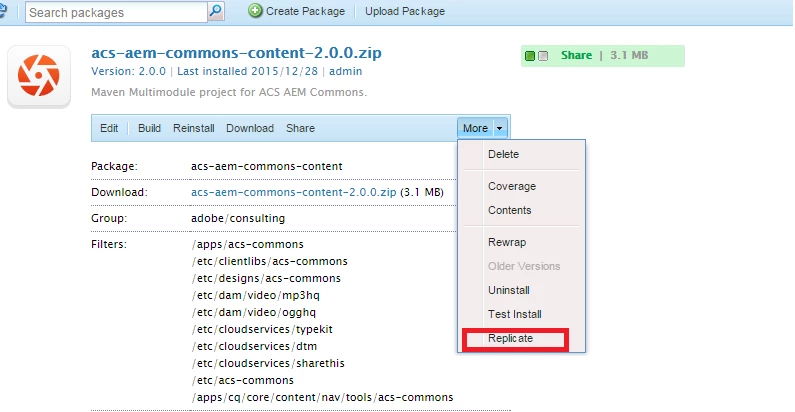Click Upload Package button
The height and width of the screenshot is (412, 795).
tap(405, 11)
